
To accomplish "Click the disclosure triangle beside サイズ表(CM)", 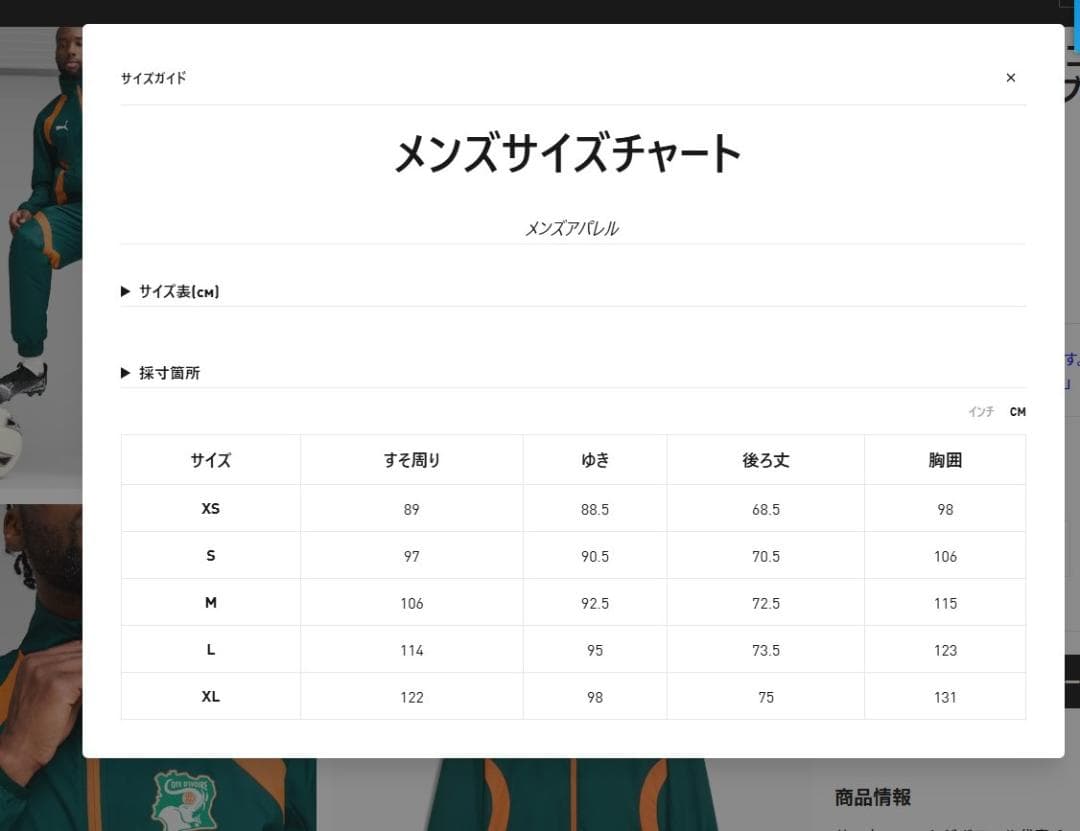I will (124, 291).
